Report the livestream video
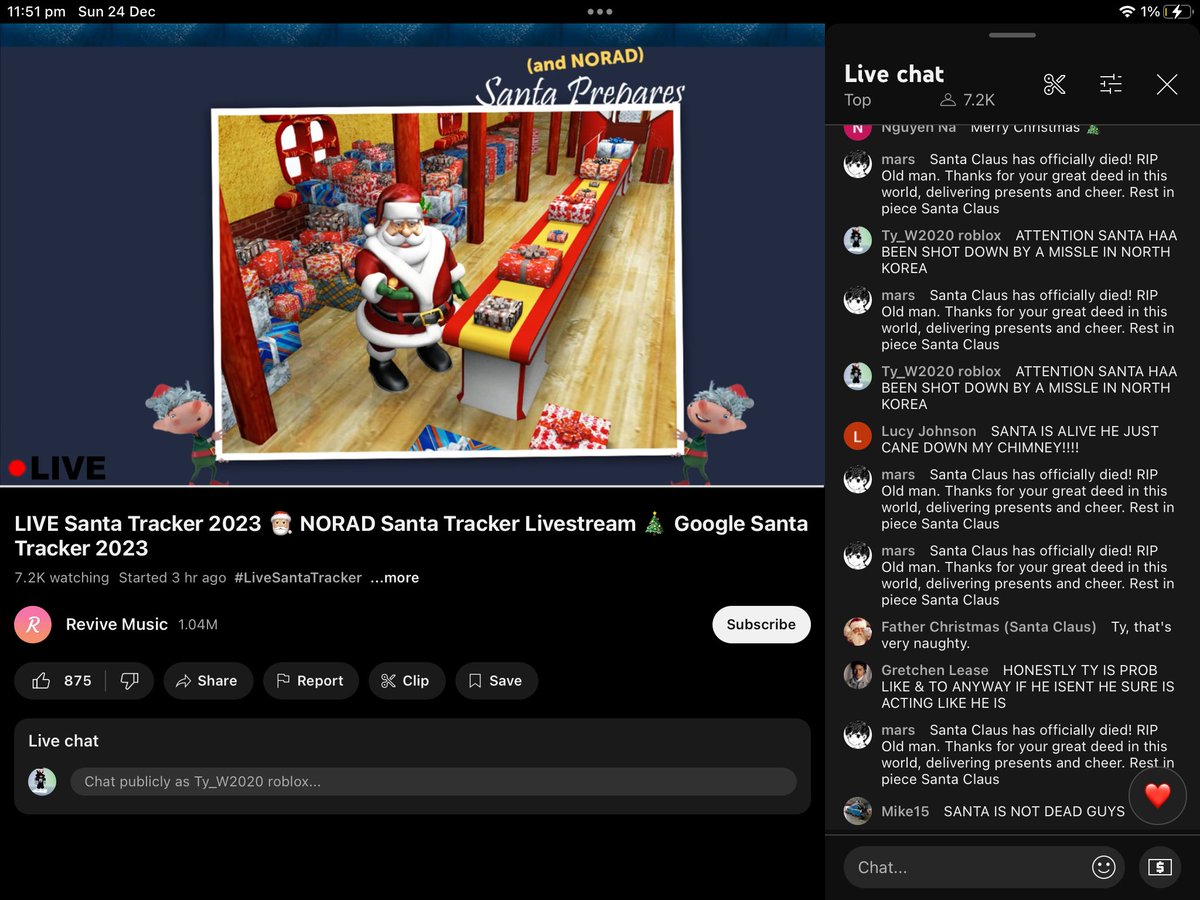The image size is (1200, 900). (x=310, y=681)
